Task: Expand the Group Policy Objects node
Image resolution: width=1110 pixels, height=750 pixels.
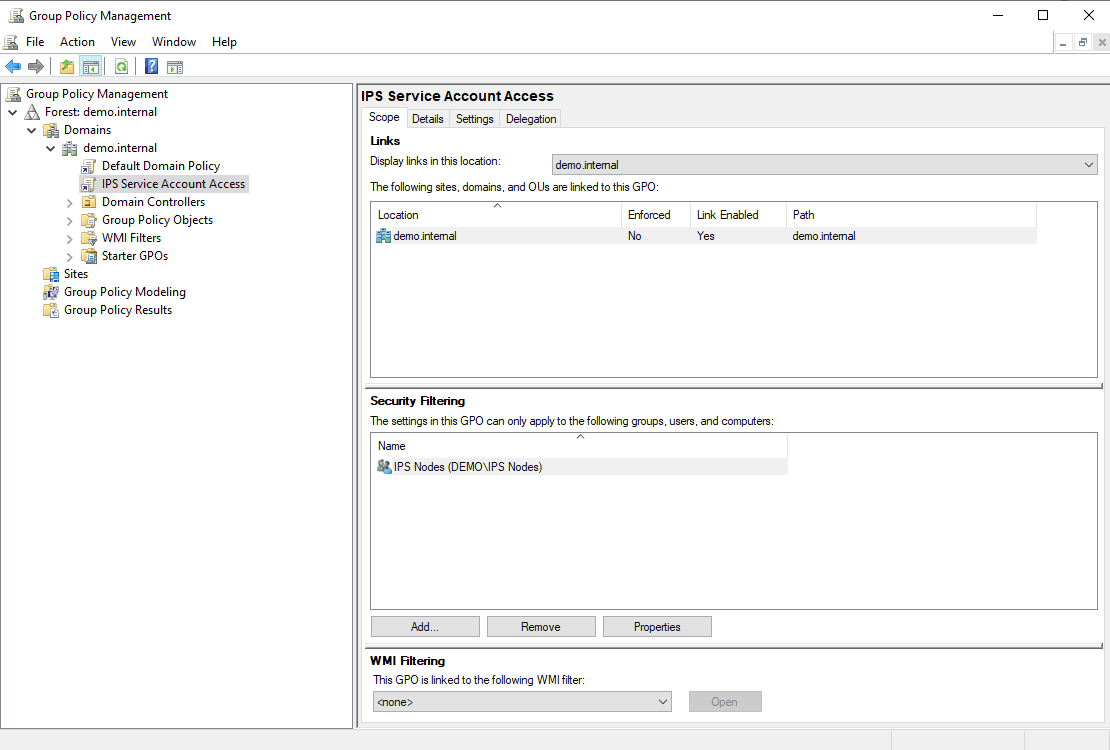Action: pyautogui.click(x=69, y=219)
